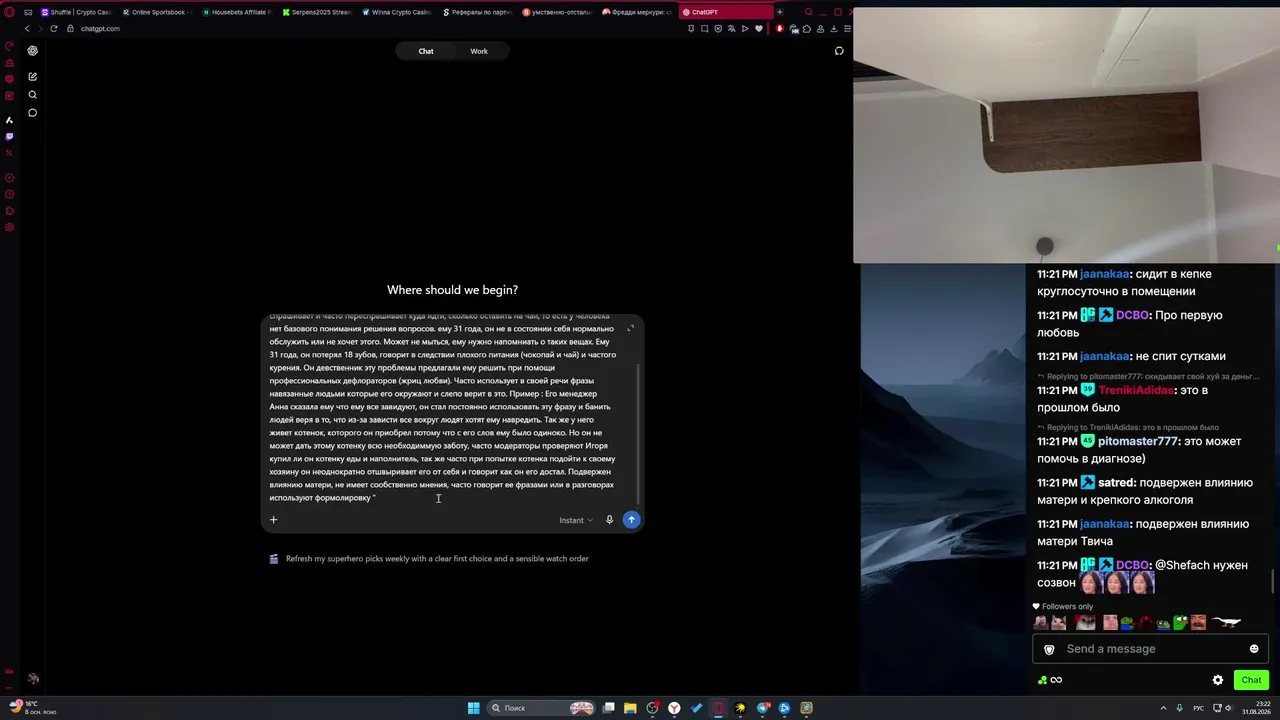Open the Winna Crypto Casino browser tab
Screen dimensions: 1280x720
pos(397,12)
